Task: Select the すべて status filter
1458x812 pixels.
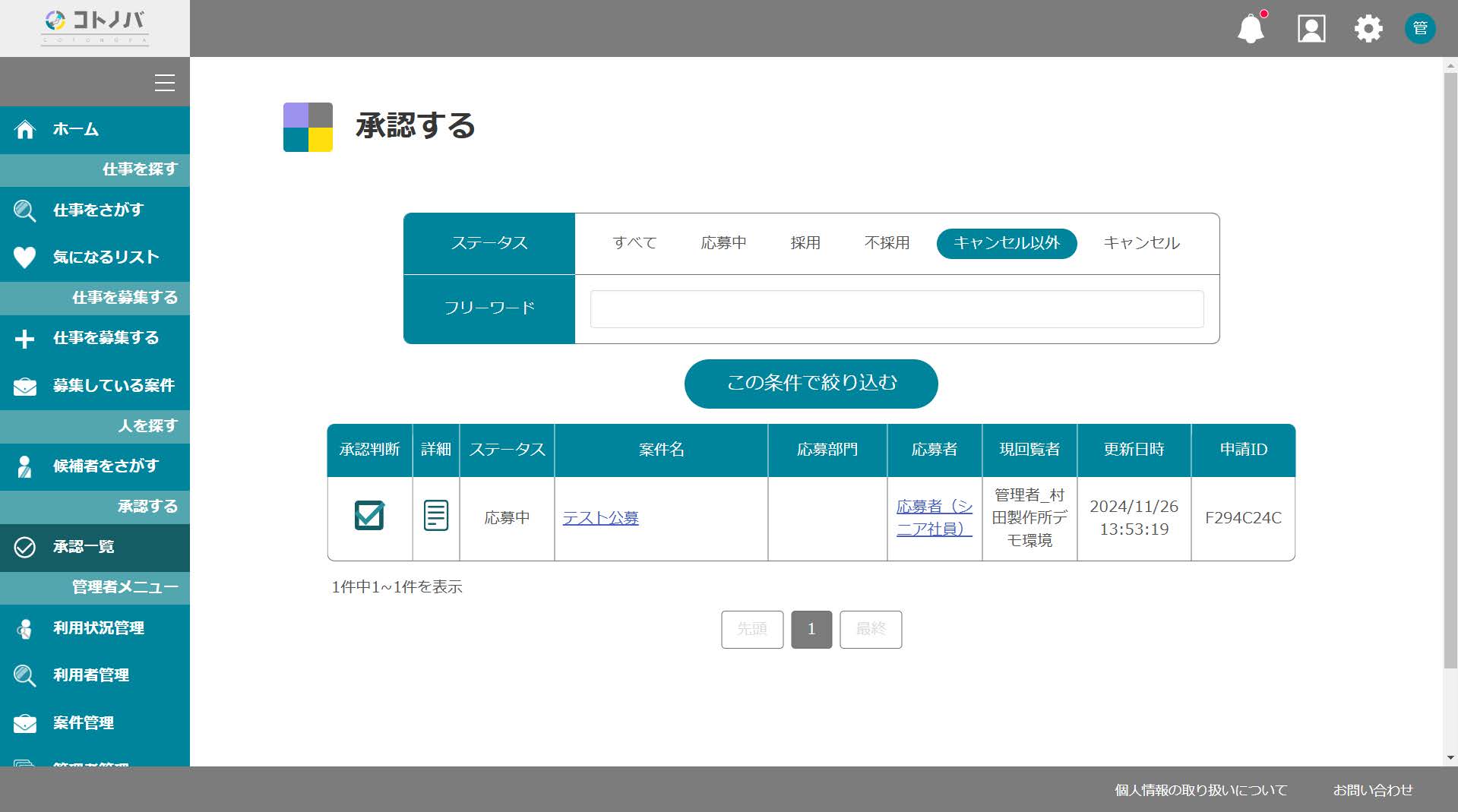Action: tap(634, 243)
